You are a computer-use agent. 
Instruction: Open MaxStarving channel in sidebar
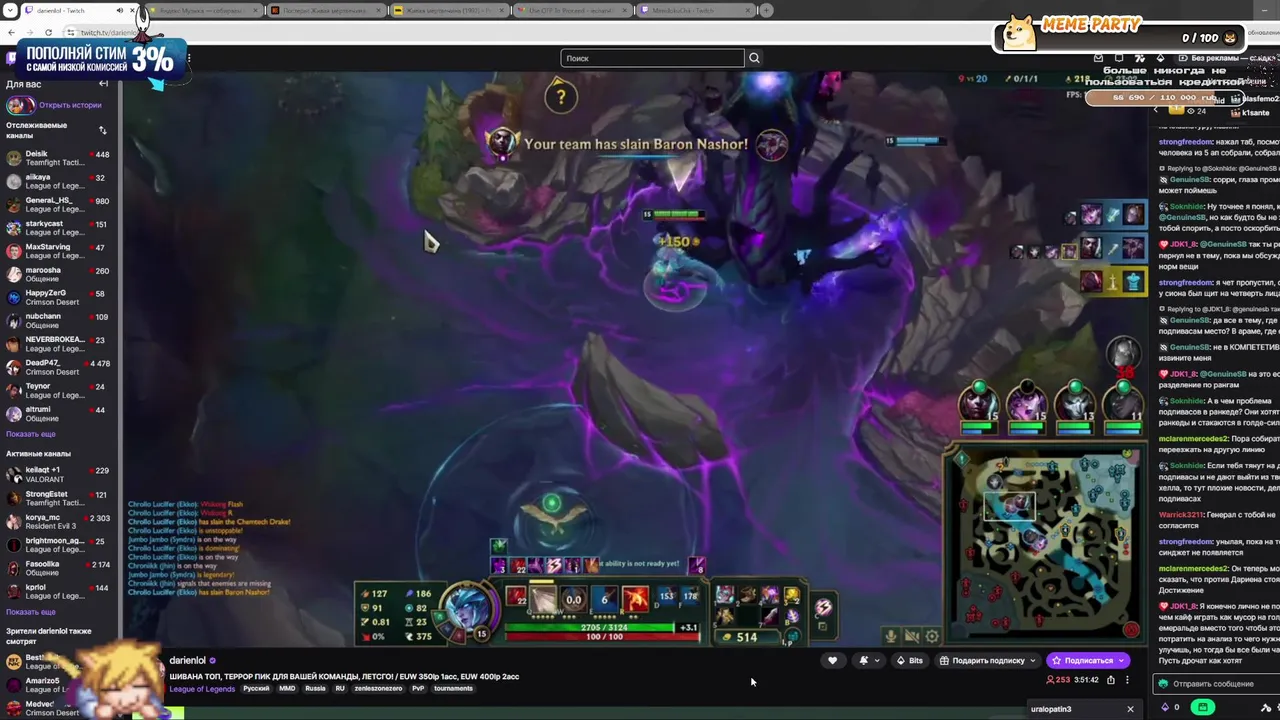[60, 251]
